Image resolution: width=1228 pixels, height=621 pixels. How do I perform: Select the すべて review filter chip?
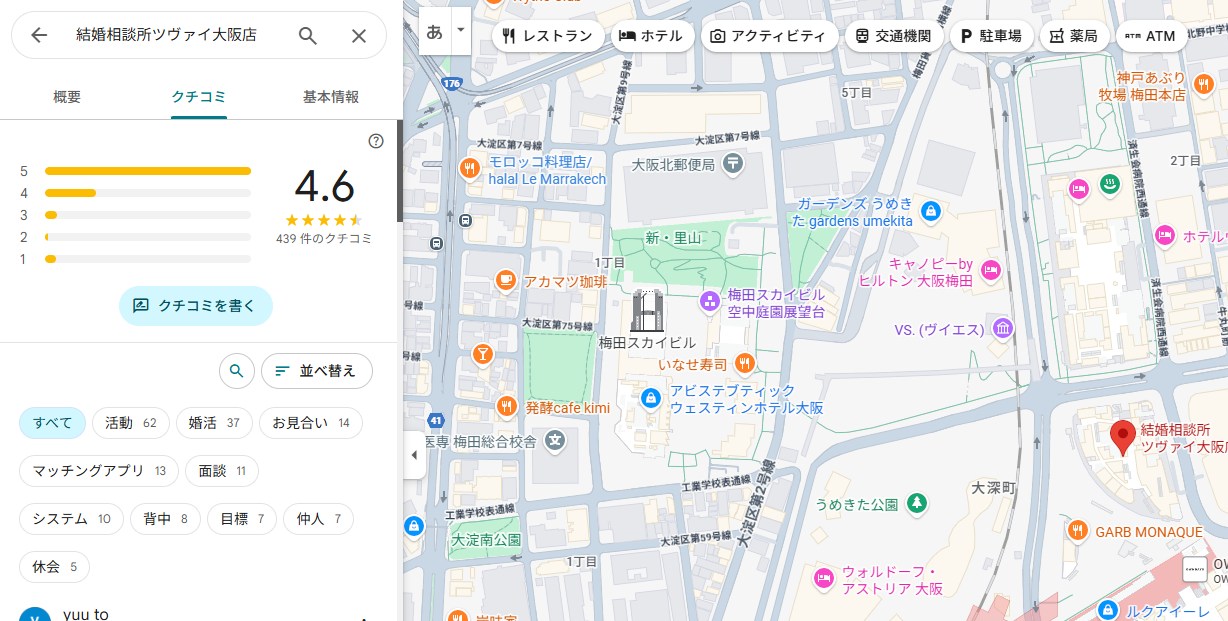pyautogui.click(x=52, y=423)
